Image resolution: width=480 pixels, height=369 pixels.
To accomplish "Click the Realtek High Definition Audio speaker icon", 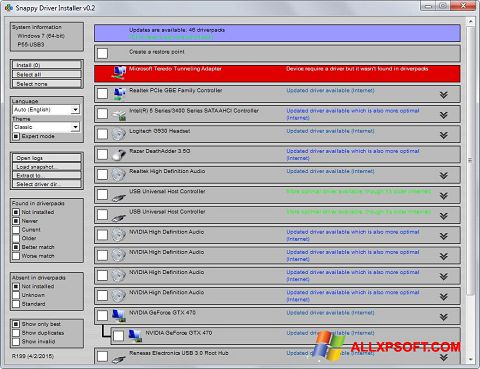I will [118, 175].
